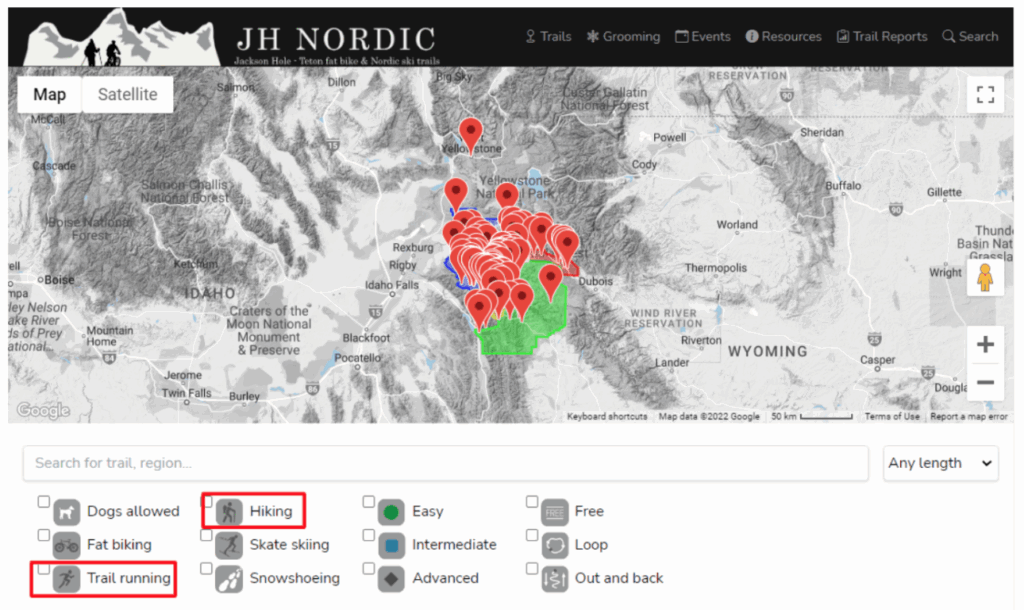
Task: Click the Out and back label
Action: click(619, 578)
